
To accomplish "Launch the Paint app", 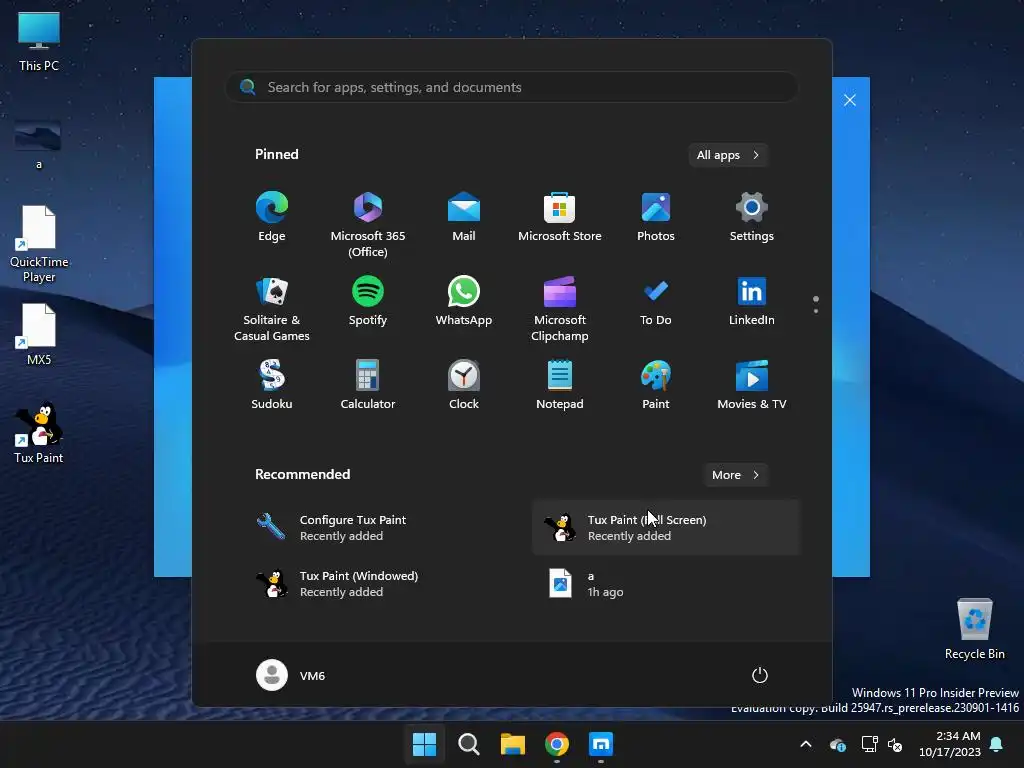I will tap(656, 385).
